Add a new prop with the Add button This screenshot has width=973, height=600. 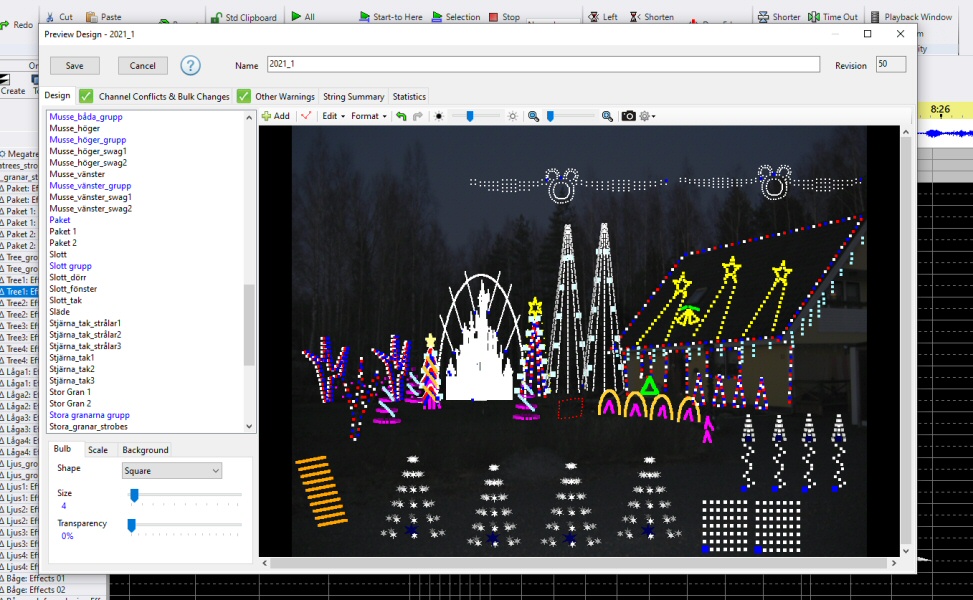pyautogui.click(x=276, y=116)
